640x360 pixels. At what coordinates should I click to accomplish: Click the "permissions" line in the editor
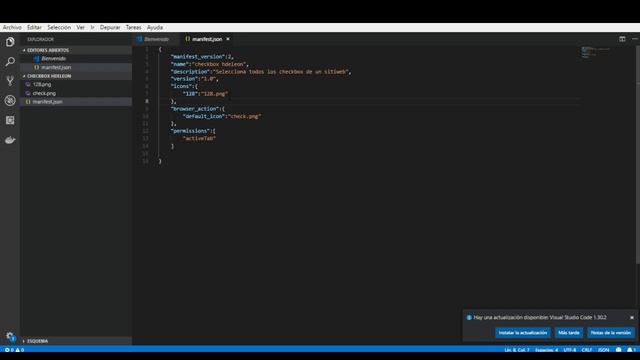coord(193,131)
